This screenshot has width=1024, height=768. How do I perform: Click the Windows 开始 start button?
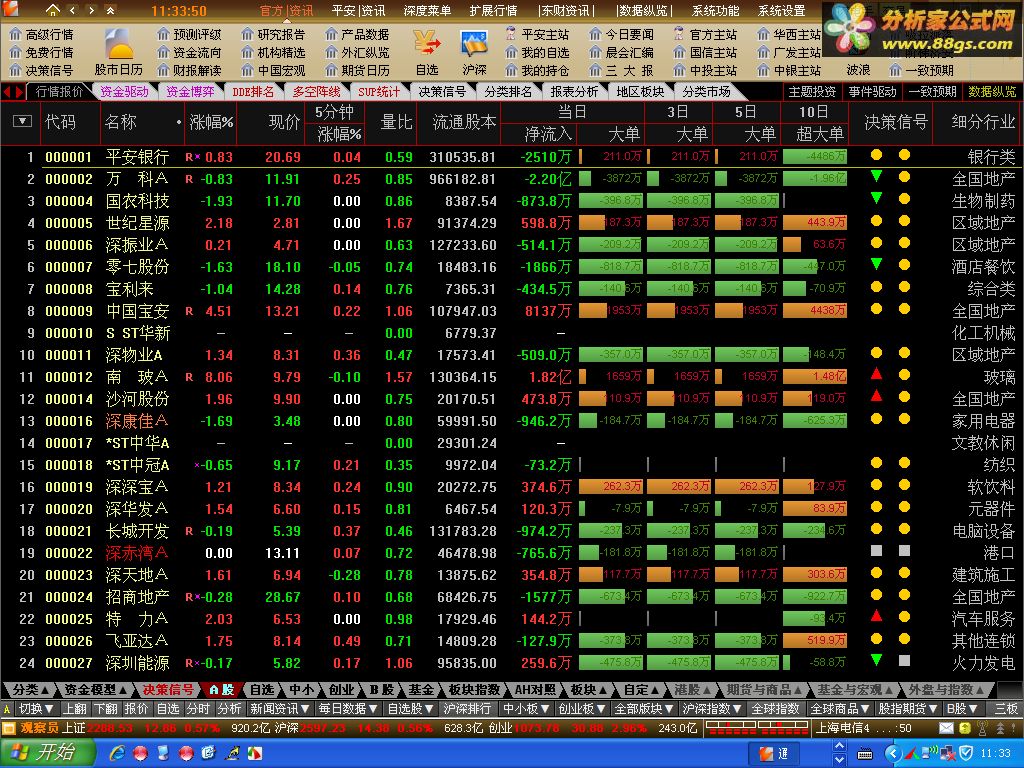point(46,753)
